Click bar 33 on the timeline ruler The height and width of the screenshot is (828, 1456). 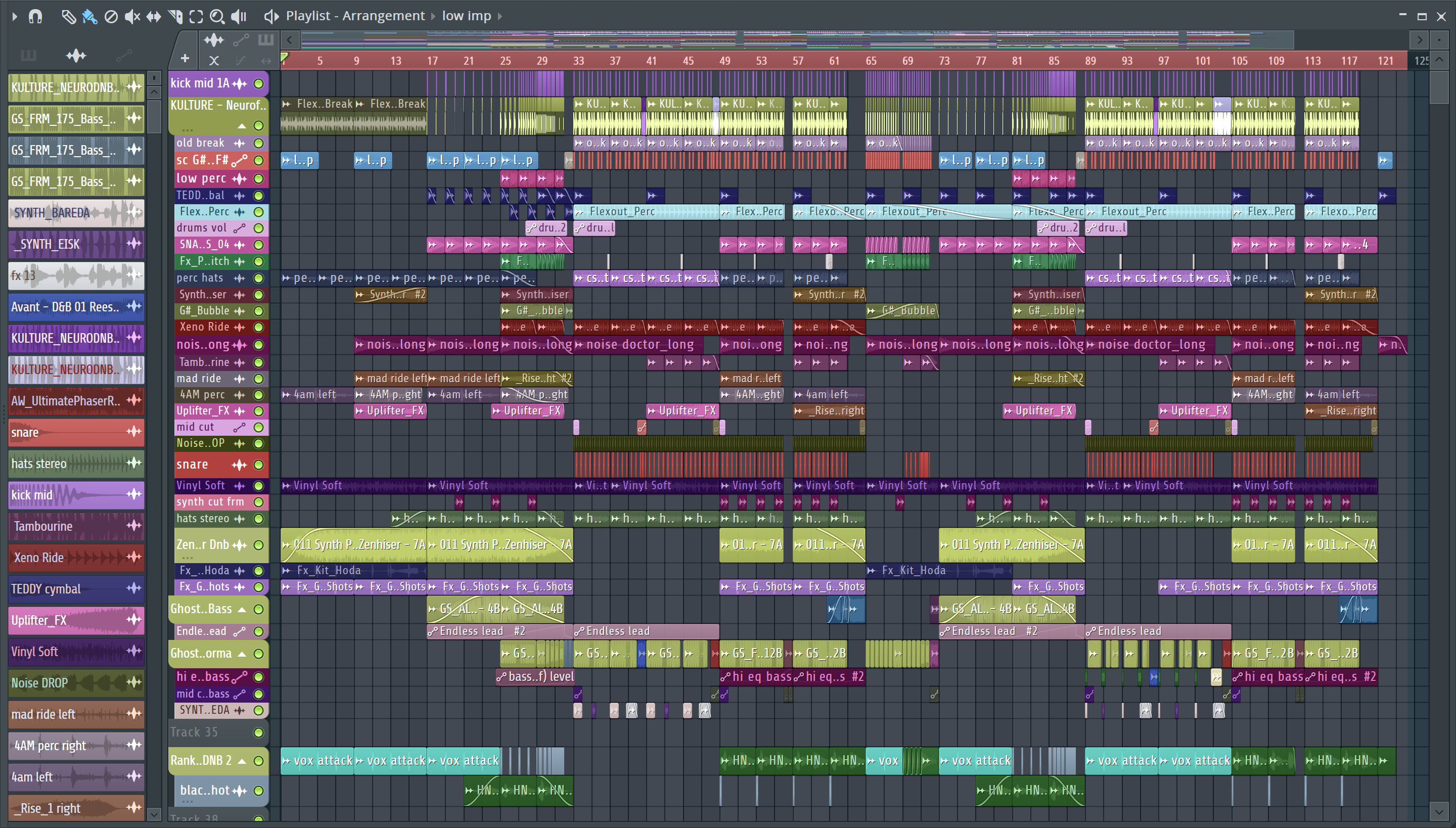pos(578,61)
